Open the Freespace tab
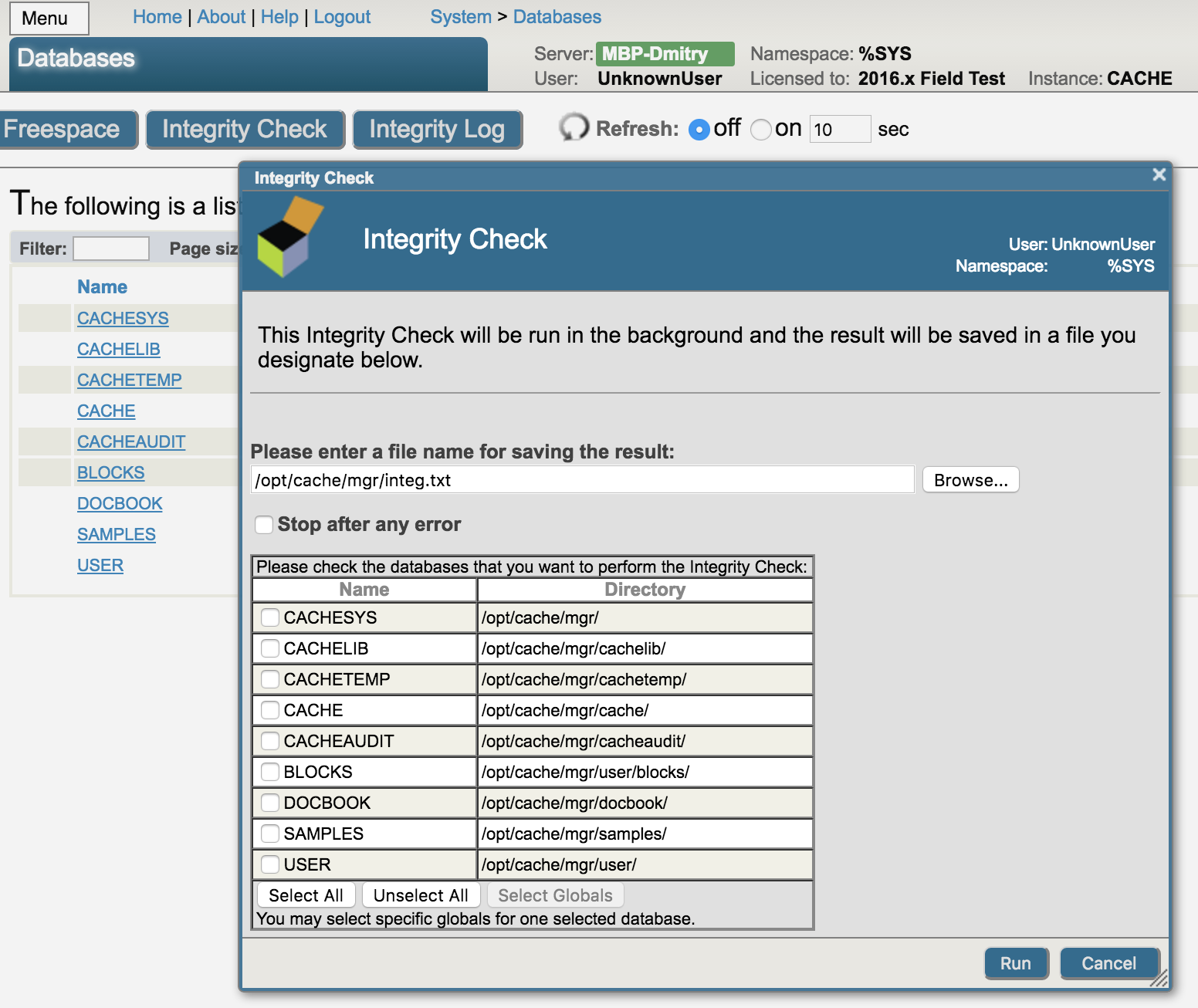 pyautogui.click(x=65, y=130)
